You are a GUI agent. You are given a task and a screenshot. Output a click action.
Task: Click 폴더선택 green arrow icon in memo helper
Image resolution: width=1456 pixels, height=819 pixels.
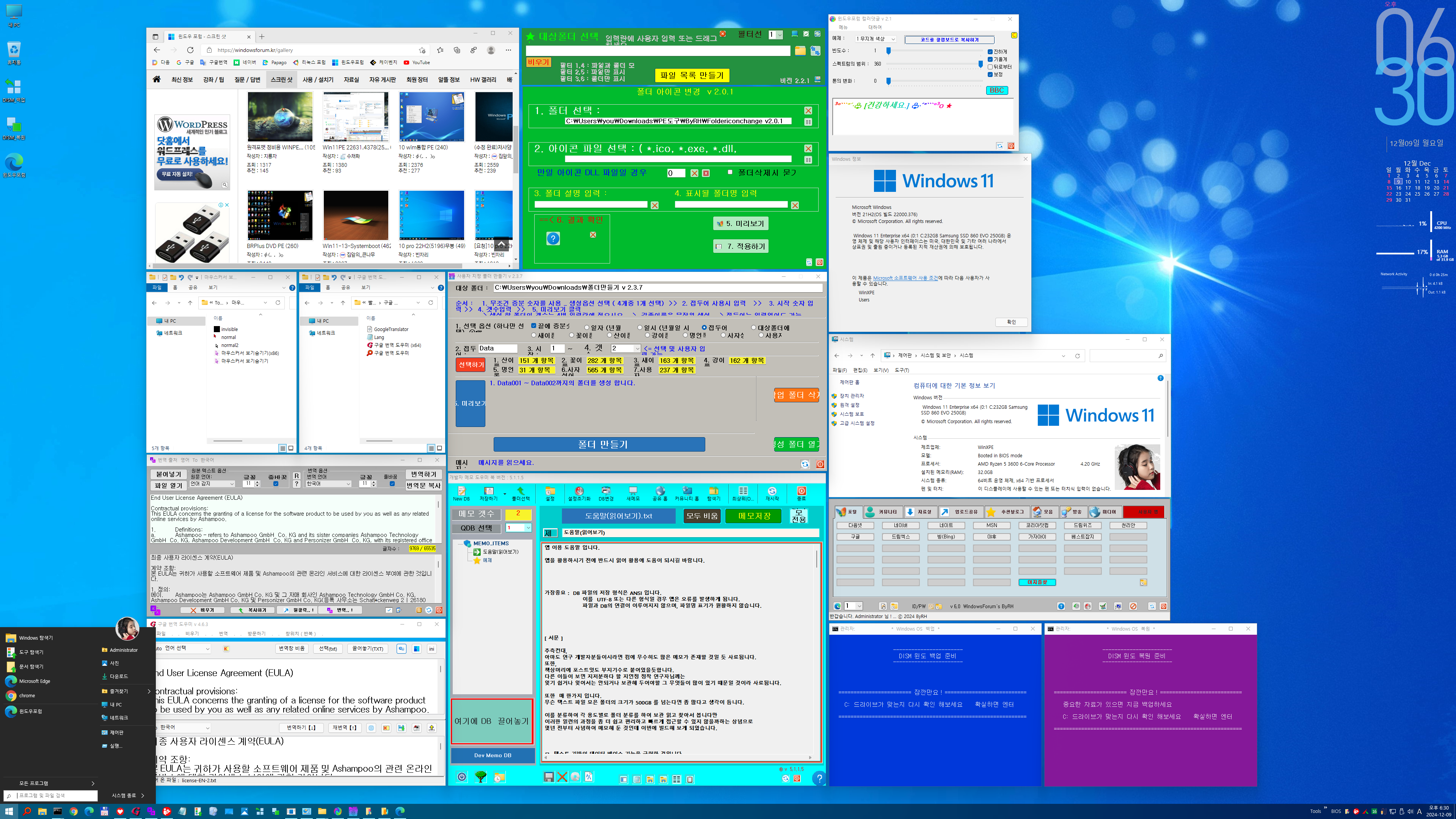coord(521,493)
